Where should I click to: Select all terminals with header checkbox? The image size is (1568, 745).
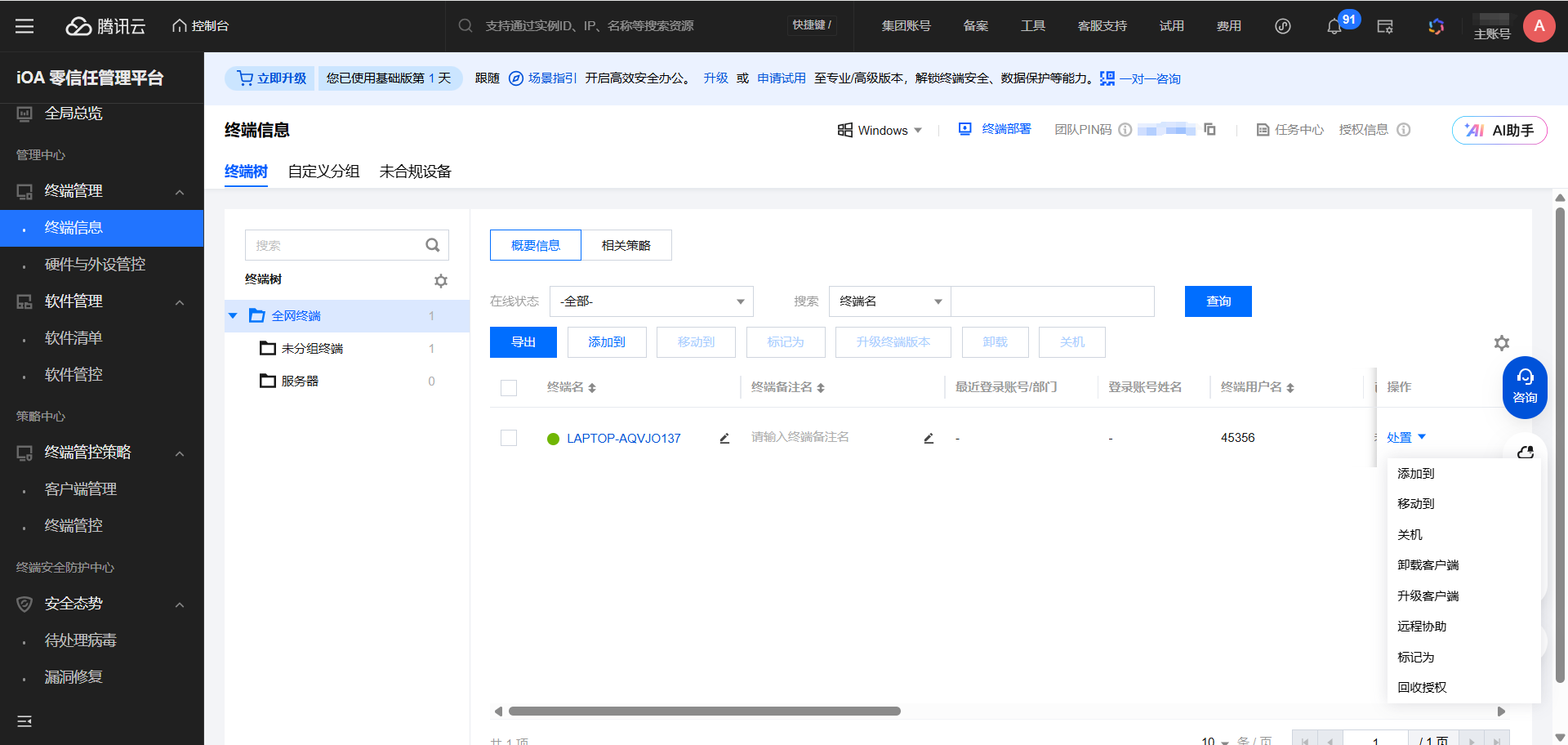point(509,388)
